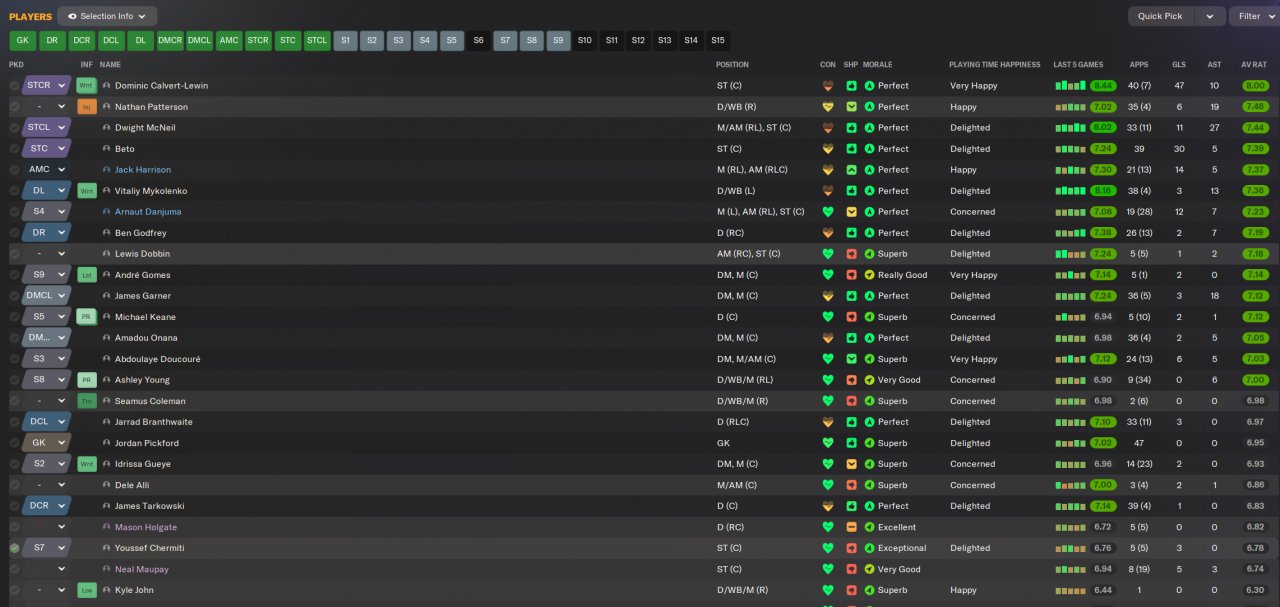Toggle the selection check for Jordan Pickford
Viewport: 1280px width, 607px height.
(x=14, y=443)
